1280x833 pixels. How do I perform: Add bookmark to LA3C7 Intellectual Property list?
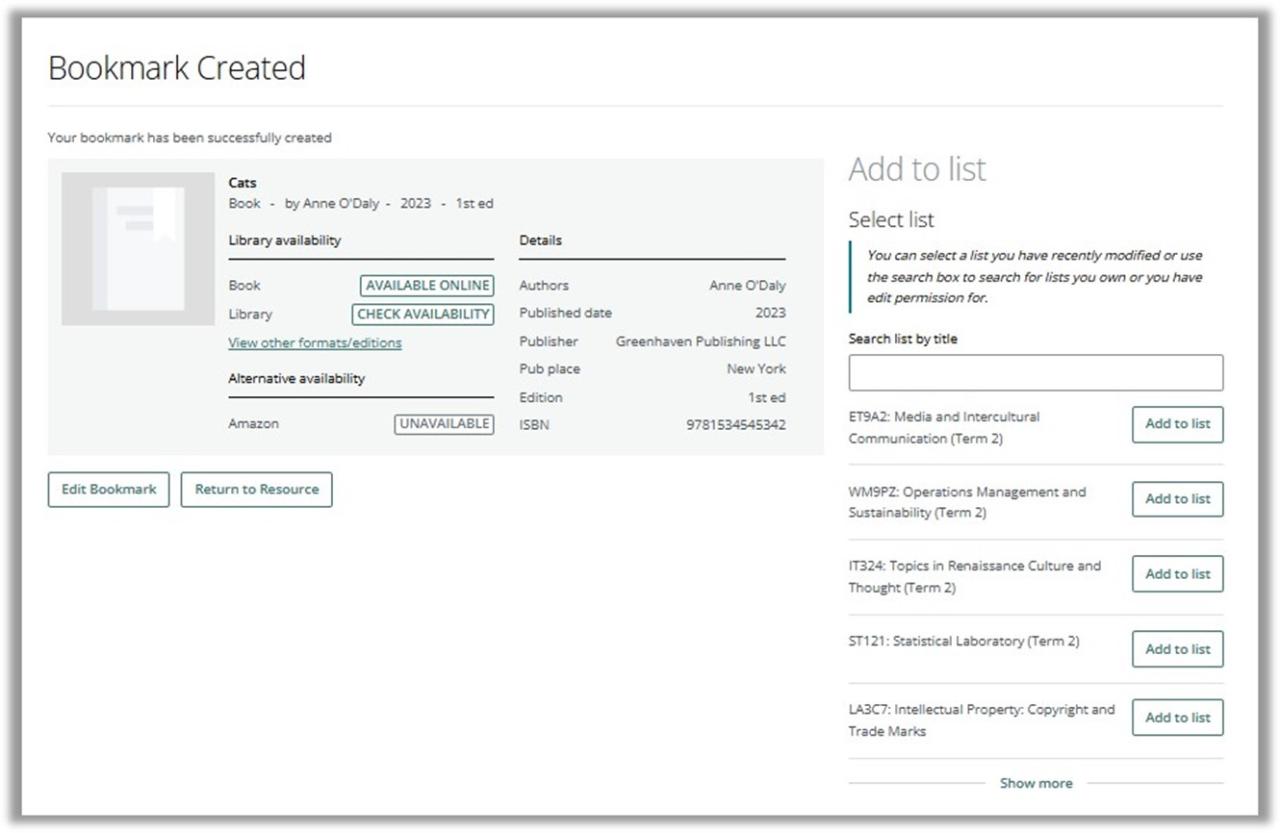pos(1177,717)
